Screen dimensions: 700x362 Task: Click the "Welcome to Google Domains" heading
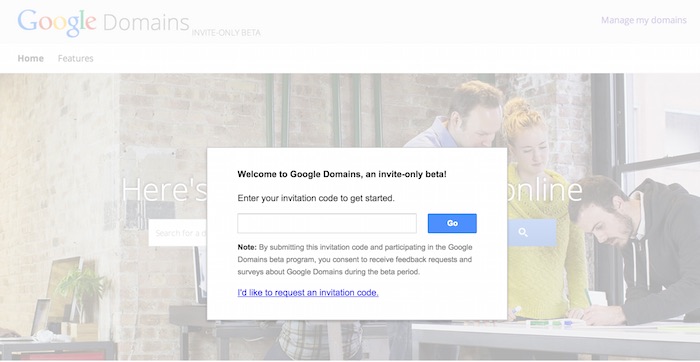point(342,174)
